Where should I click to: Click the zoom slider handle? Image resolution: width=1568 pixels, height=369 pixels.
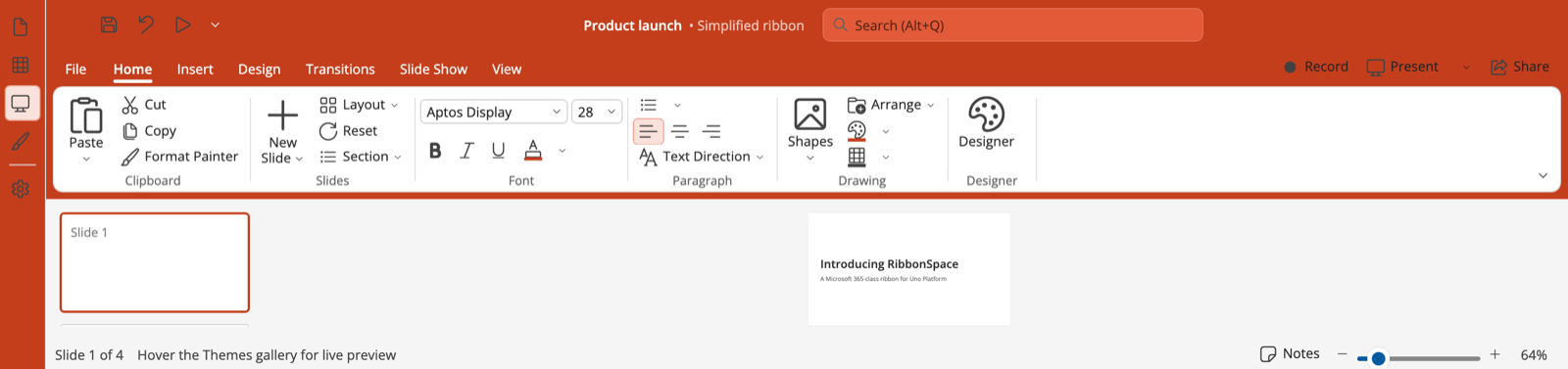1378,358
